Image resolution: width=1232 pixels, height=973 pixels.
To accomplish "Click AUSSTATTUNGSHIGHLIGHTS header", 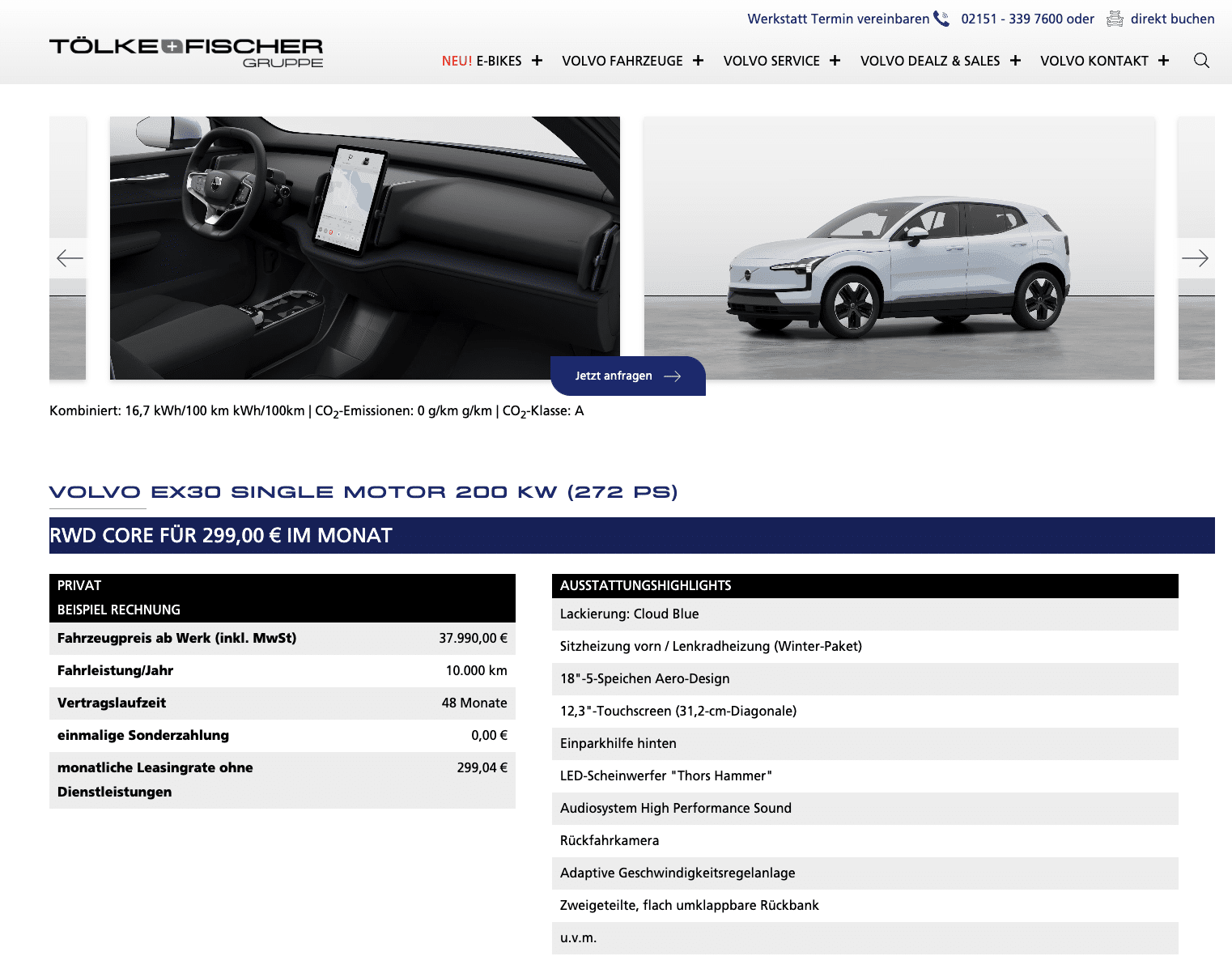I will coord(865,586).
